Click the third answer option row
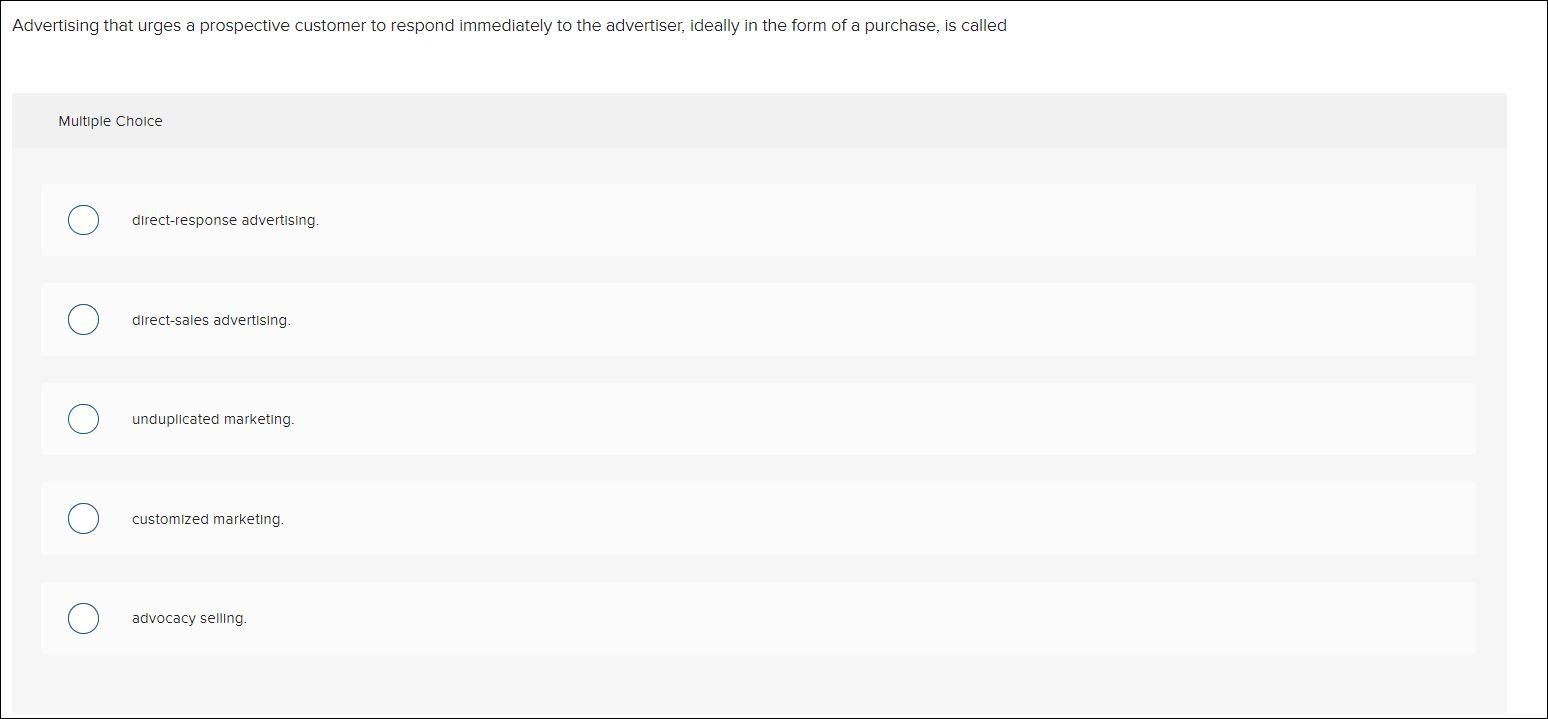Viewport: 1548px width, 719px height. (x=758, y=418)
